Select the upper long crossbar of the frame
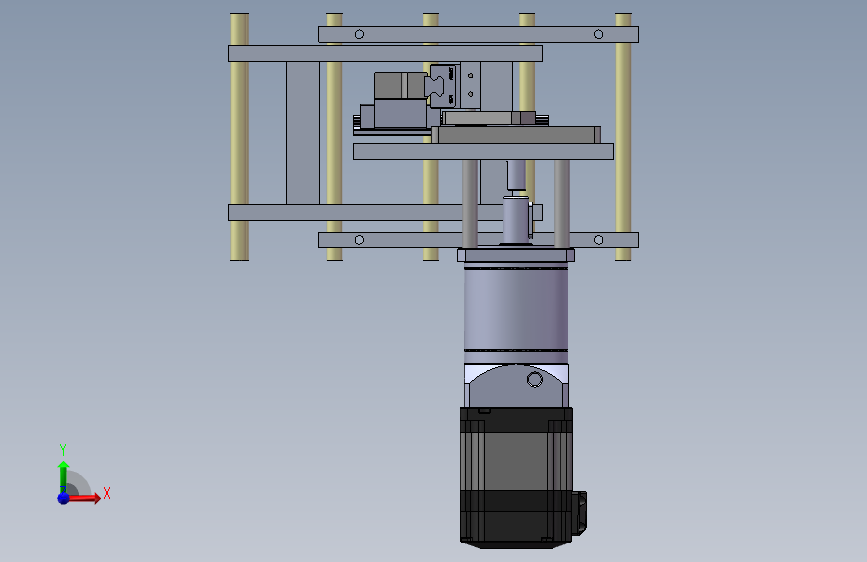The image size is (867, 562). click(385, 53)
